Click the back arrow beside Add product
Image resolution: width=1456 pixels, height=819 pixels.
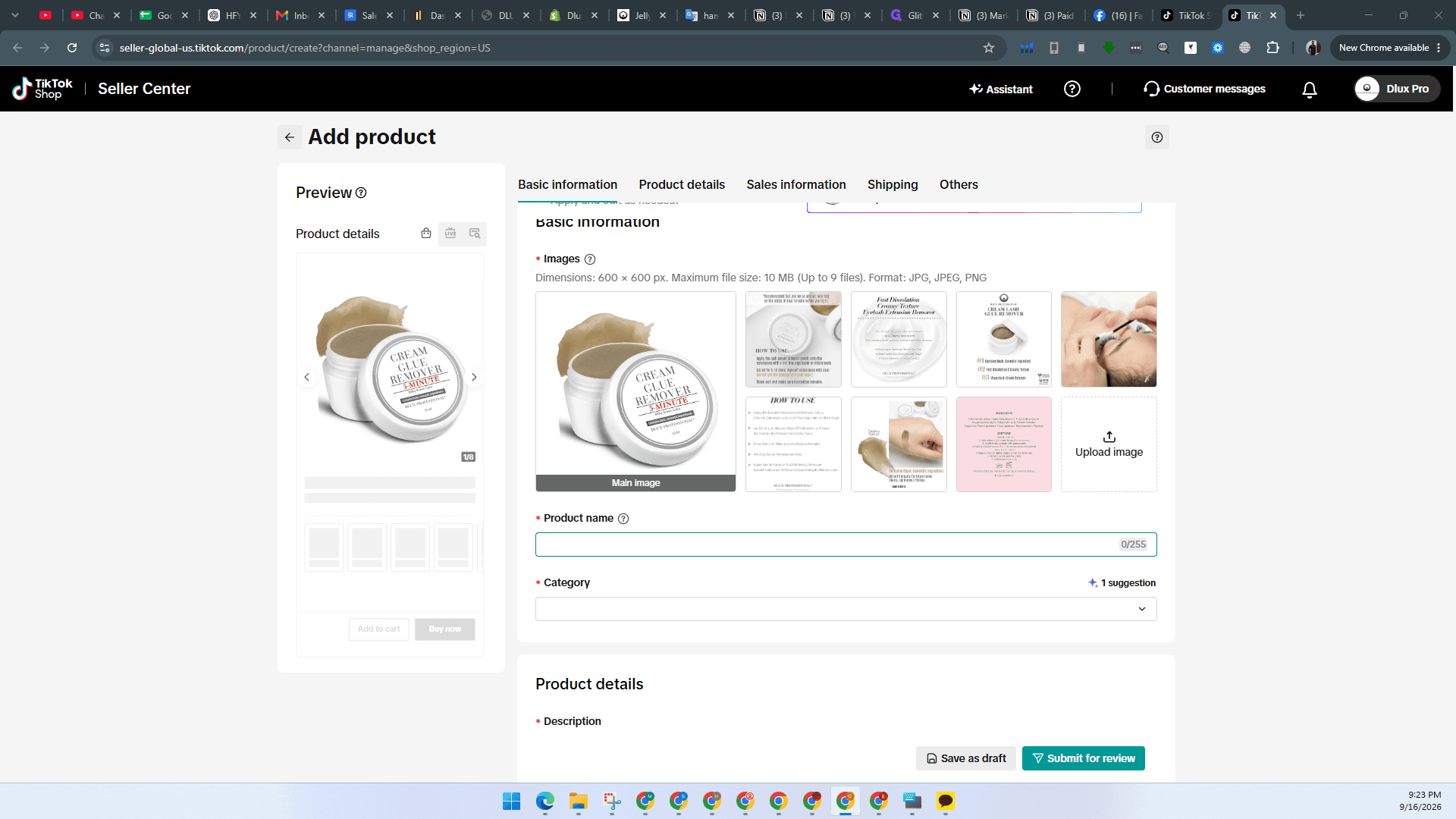289,137
